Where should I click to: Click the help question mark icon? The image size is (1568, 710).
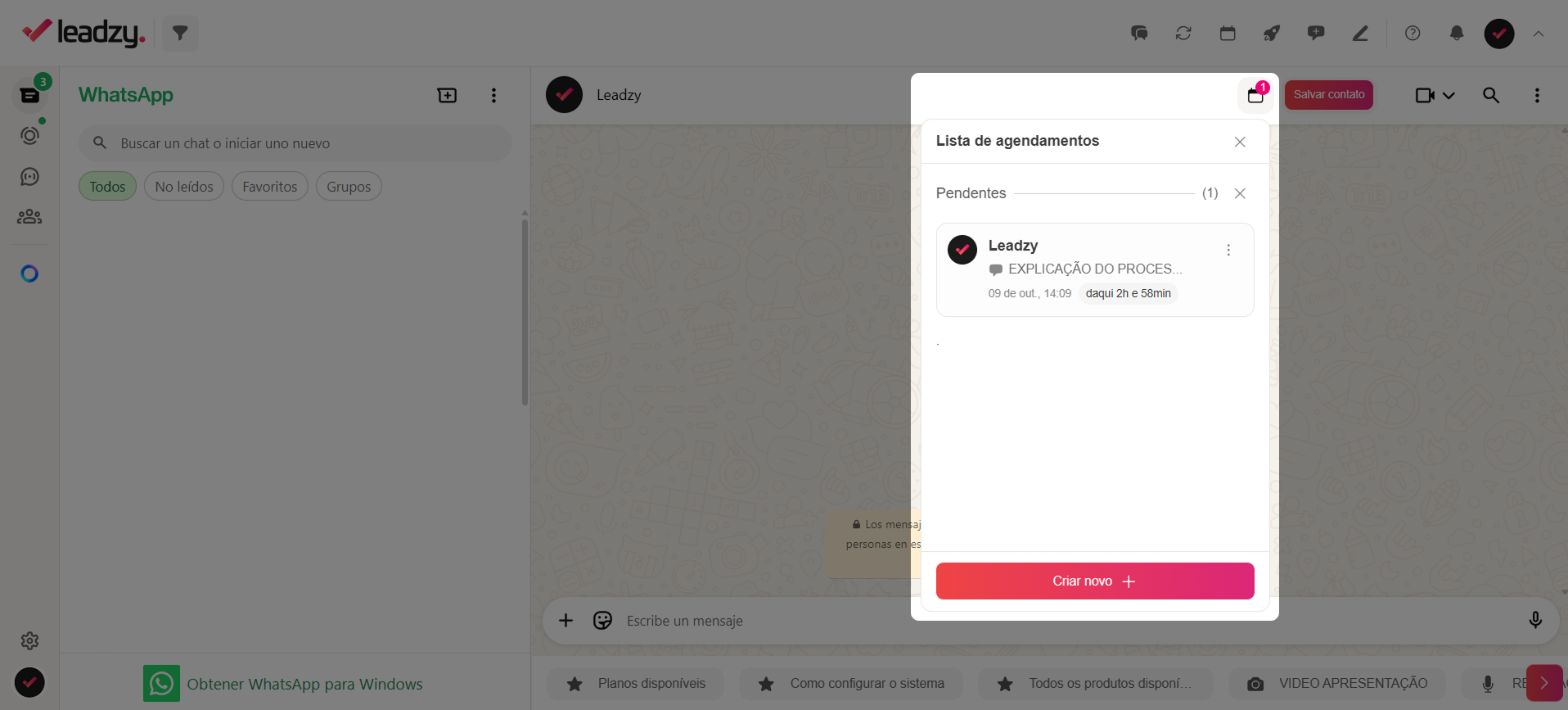tap(1413, 34)
